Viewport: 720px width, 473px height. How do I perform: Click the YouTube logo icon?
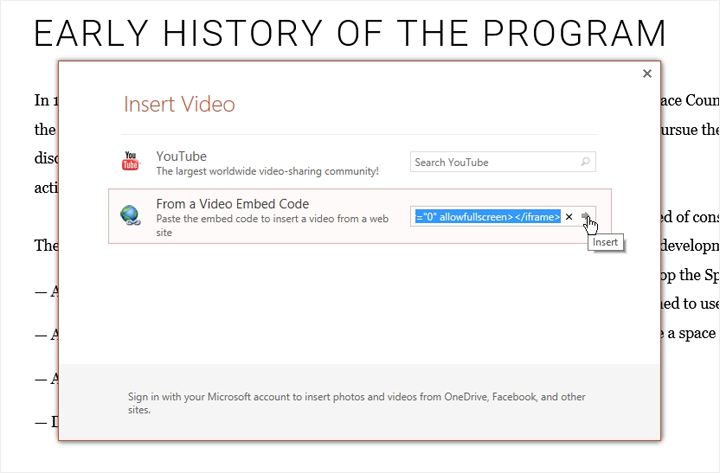pyautogui.click(x=131, y=162)
